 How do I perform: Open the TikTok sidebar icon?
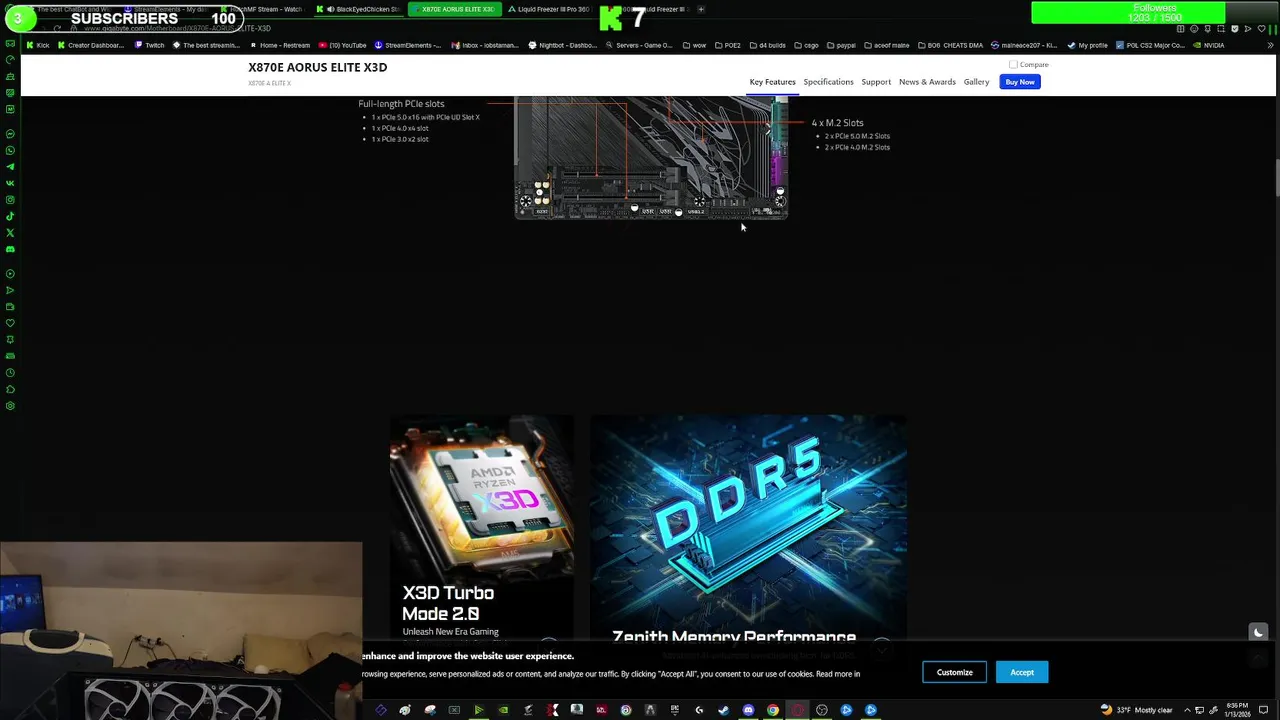(10, 216)
